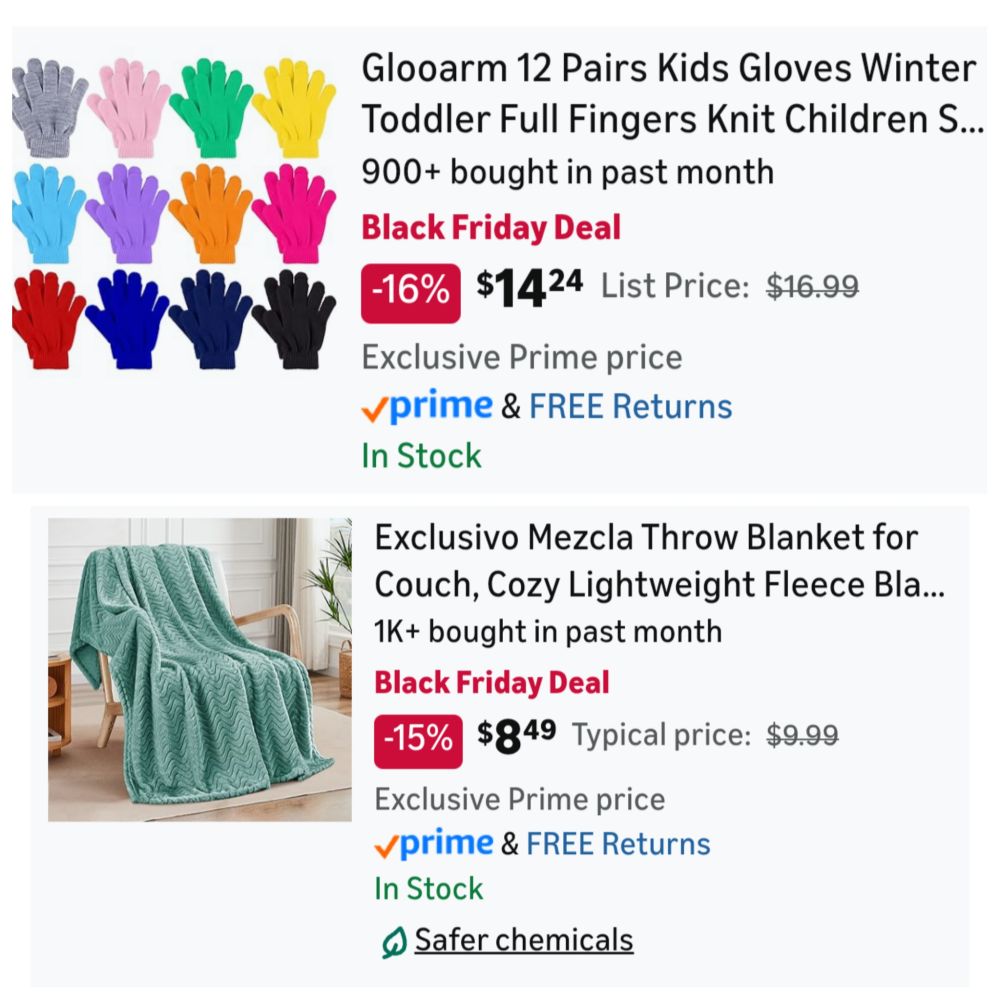Screen dimensions: 1000x1000
Task: Click the -15% discount badge
Action: (x=418, y=741)
